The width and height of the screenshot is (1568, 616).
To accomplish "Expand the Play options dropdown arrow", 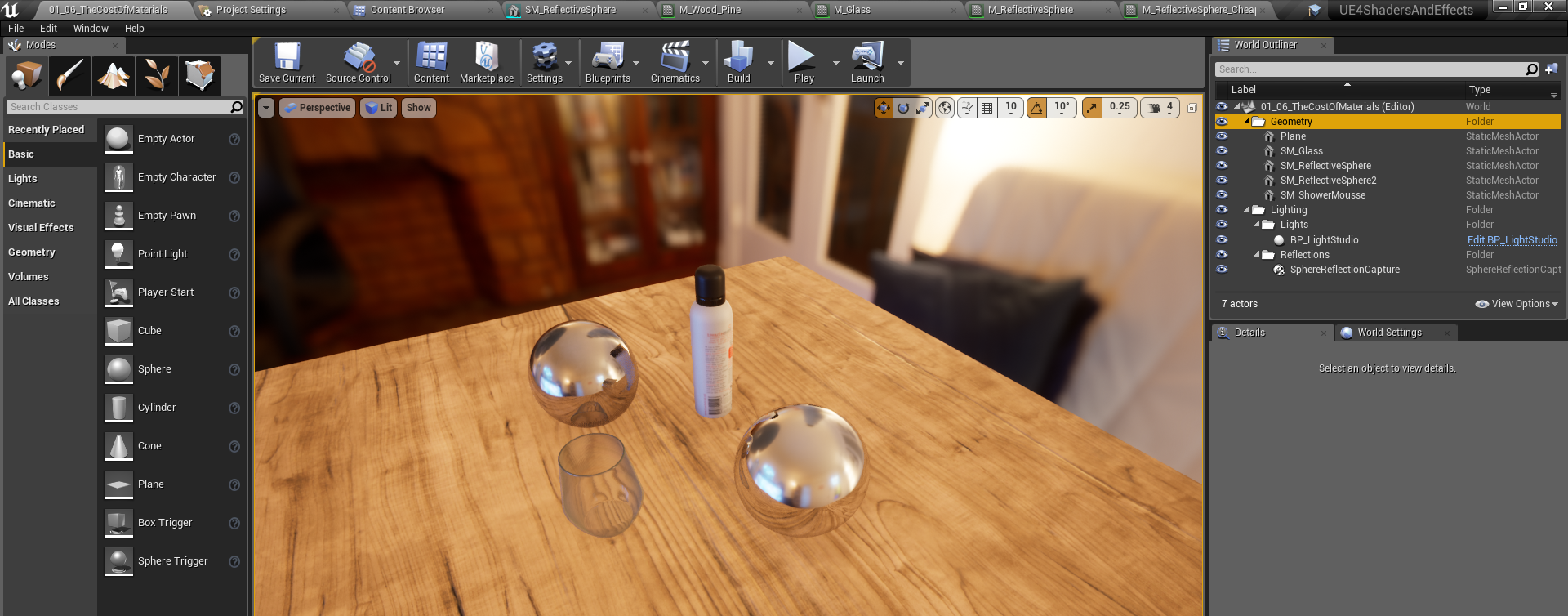I will (835, 63).
